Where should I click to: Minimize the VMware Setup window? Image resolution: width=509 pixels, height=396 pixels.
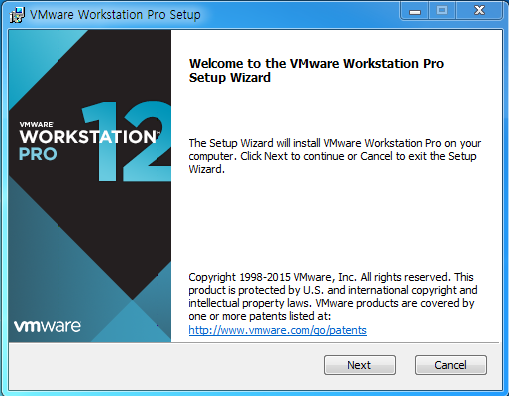(x=415, y=11)
